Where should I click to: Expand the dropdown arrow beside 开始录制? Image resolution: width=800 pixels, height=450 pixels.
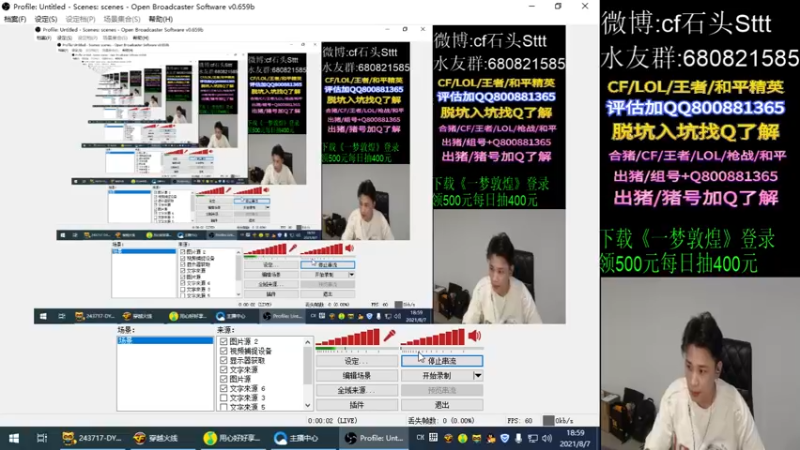tap(478, 376)
